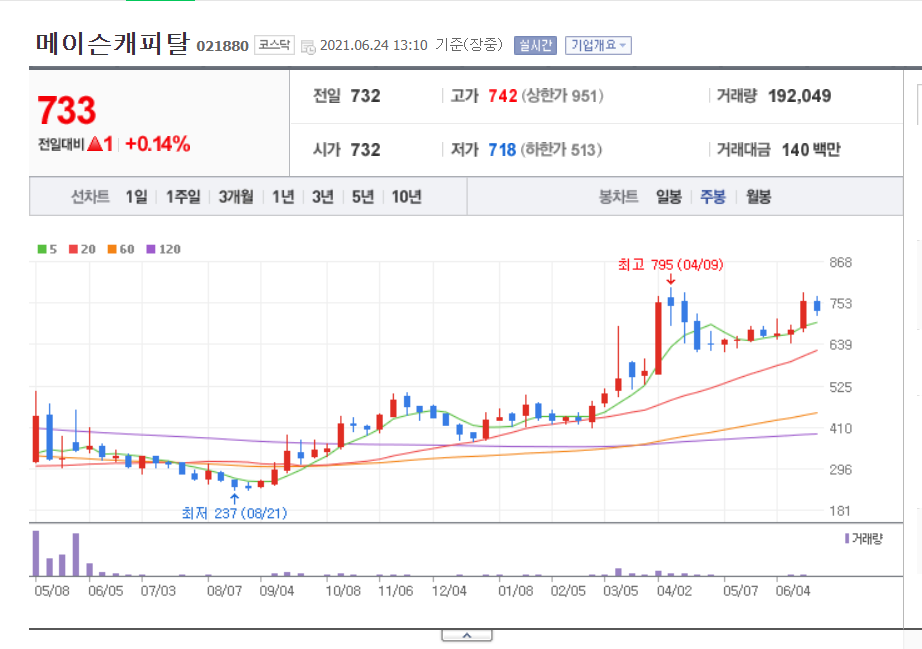Click the 거래대금 140 백만 value

coord(811,150)
